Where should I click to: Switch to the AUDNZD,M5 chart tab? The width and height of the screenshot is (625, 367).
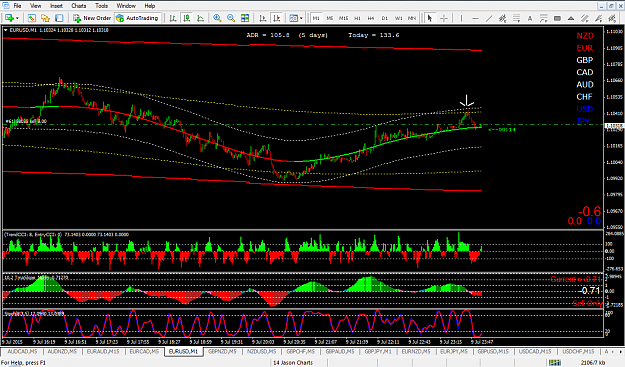pos(62,351)
